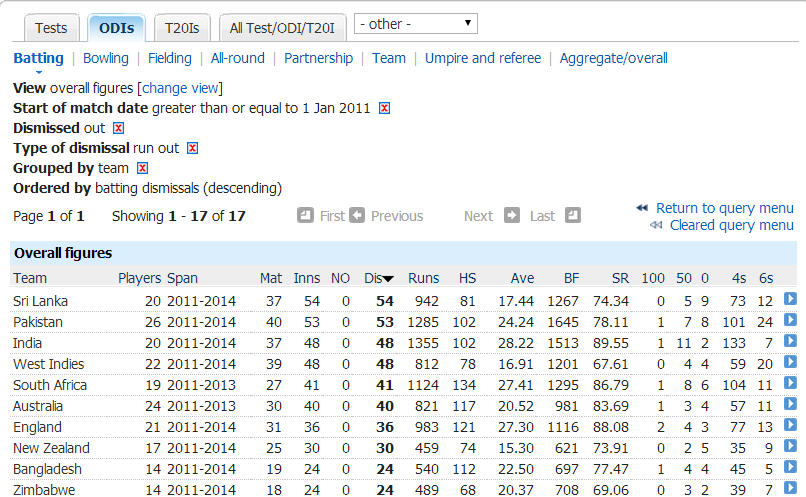Sort table by the Runs column header
Screen dimensions: 806x497
423,278
